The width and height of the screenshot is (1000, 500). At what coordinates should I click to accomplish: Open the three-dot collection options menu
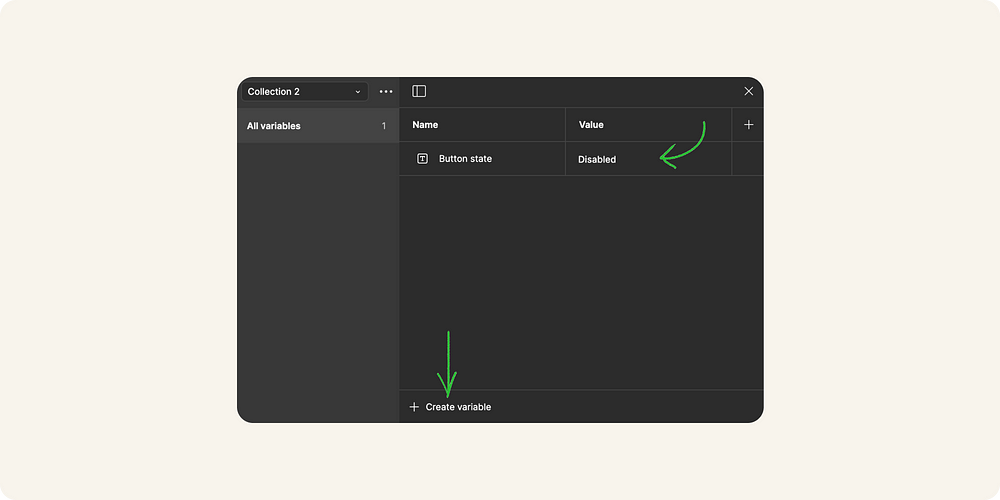coord(386,91)
